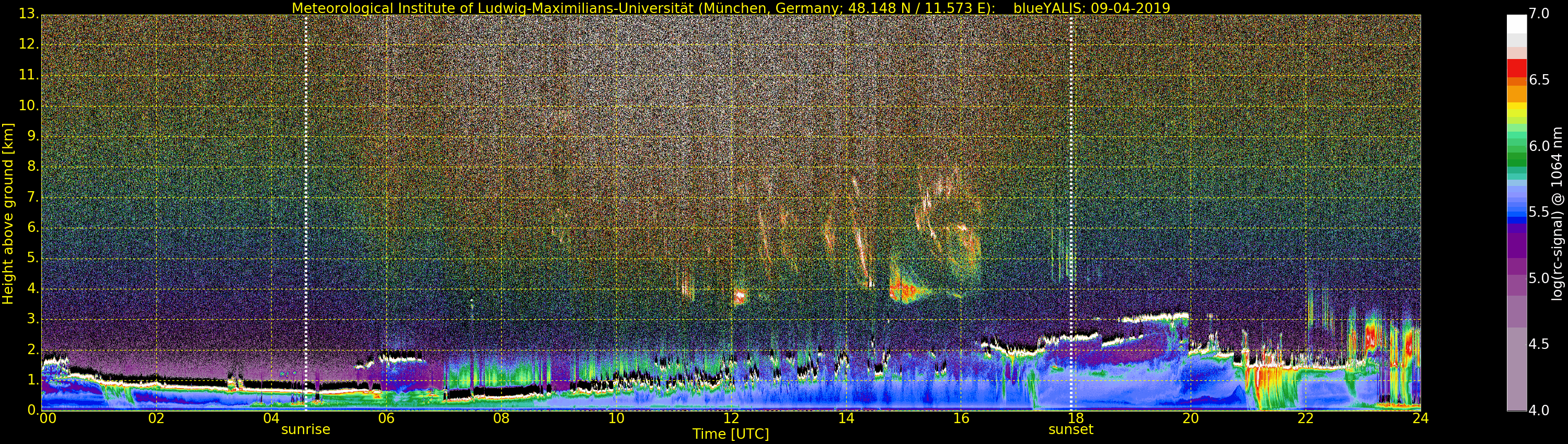Click the dotted white sunrise marker line
The image size is (1568, 444).
(306, 213)
